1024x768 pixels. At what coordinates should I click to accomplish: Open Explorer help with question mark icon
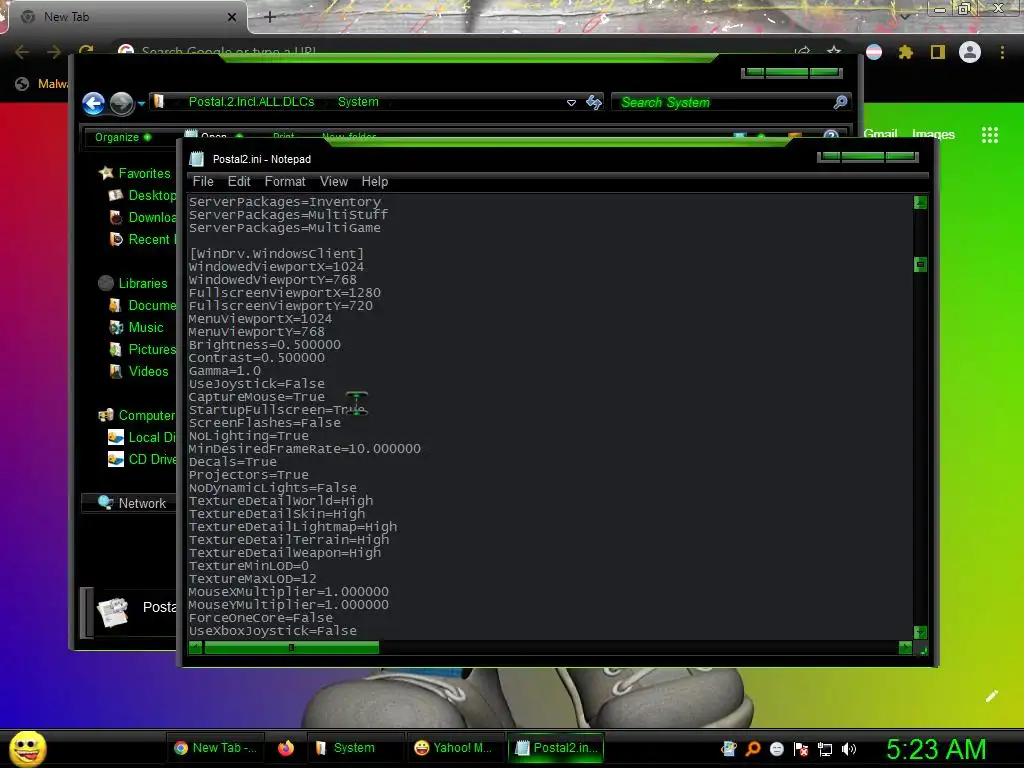[x=831, y=136]
